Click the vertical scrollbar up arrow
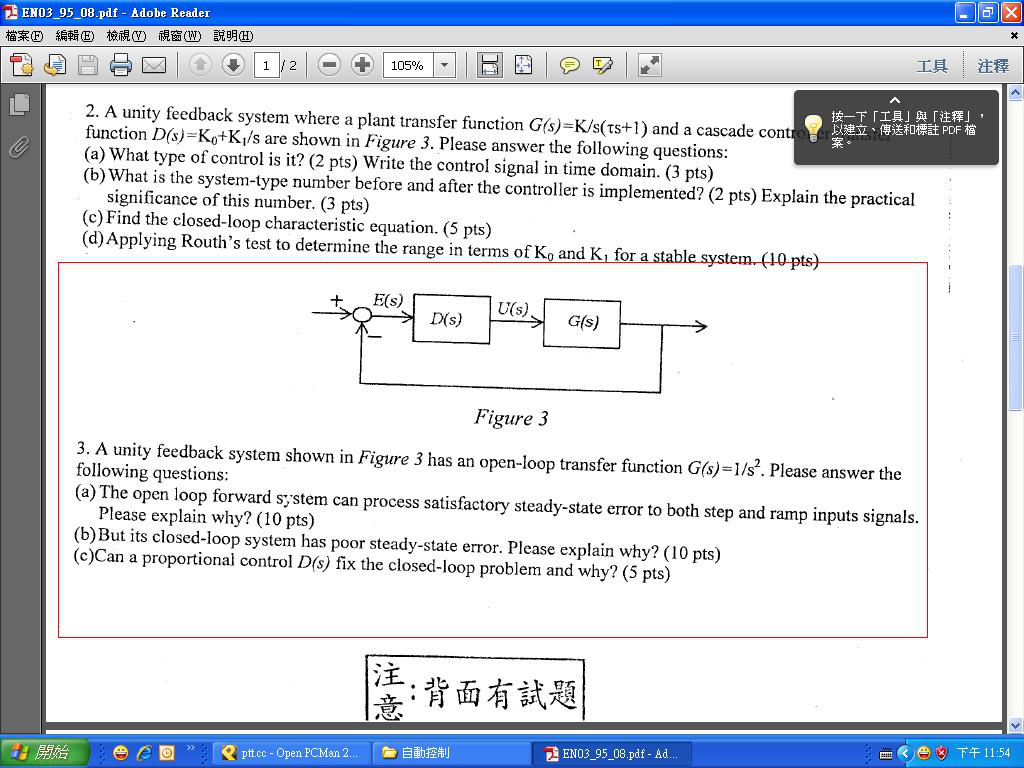Screen dimensions: 1024x768 point(1016,93)
